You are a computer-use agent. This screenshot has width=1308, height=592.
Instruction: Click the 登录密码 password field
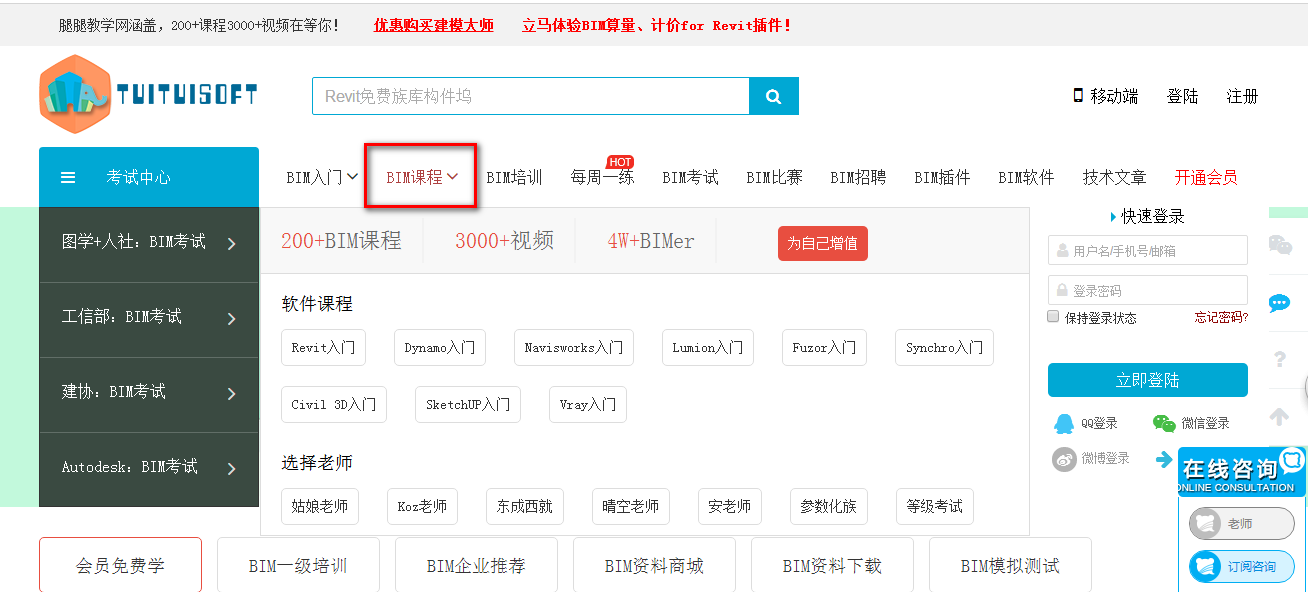(x=1148, y=290)
